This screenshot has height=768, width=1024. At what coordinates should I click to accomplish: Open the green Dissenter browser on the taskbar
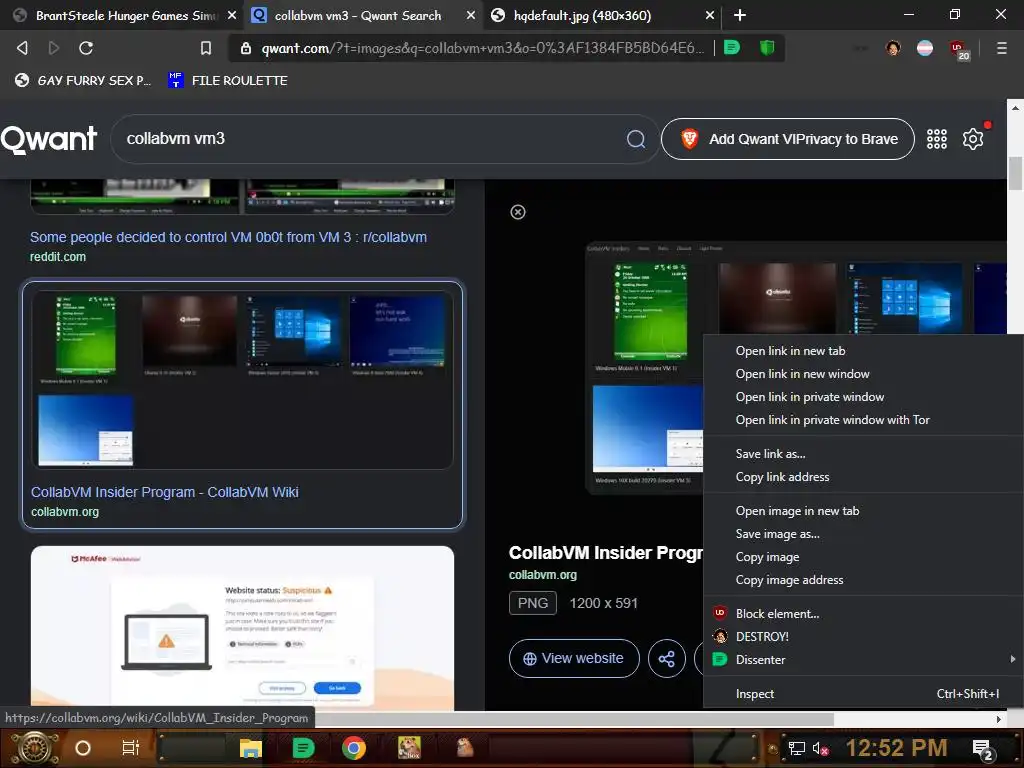(302, 748)
